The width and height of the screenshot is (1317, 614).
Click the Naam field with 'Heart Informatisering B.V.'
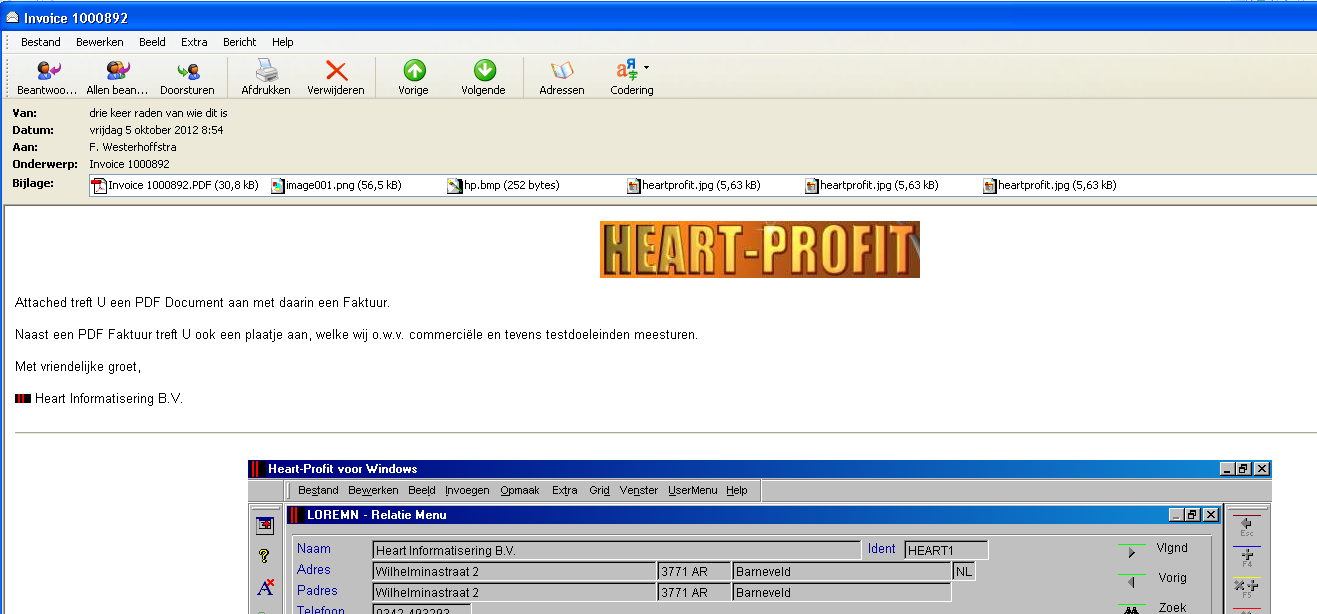pyautogui.click(x=616, y=550)
